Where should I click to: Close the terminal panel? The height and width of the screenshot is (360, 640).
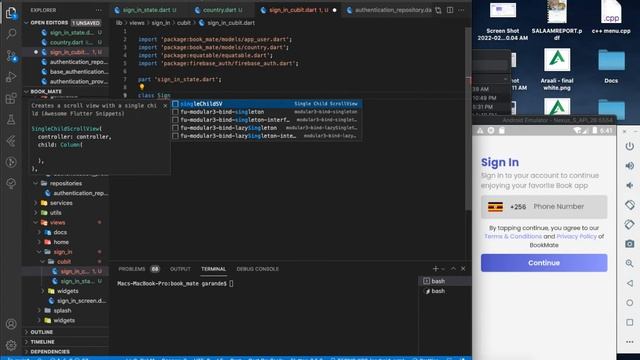463,269
